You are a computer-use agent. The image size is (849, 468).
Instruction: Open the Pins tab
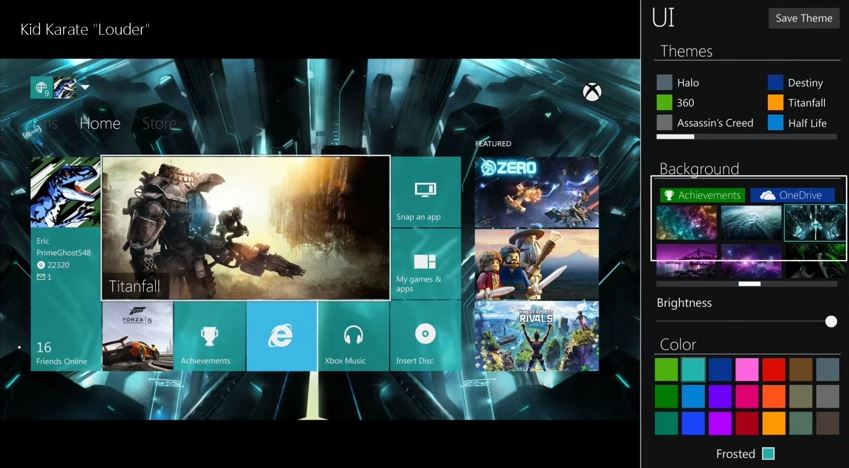click(42, 124)
